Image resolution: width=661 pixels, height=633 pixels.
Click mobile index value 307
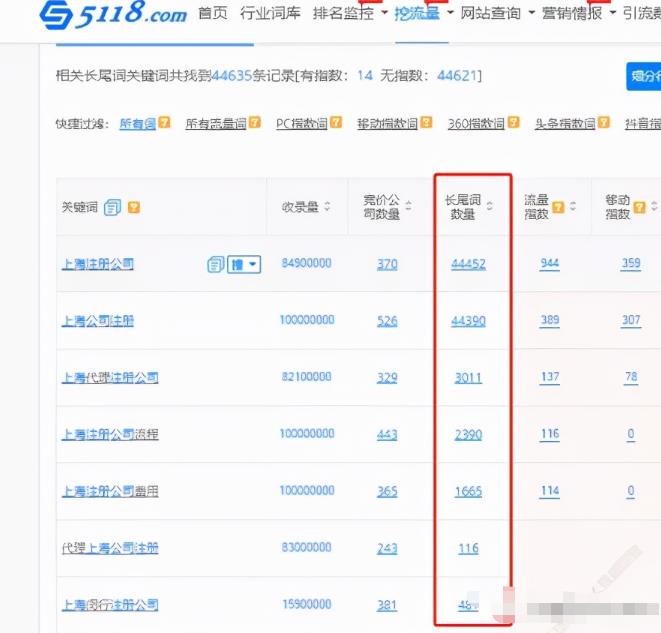[x=631, y=320]
